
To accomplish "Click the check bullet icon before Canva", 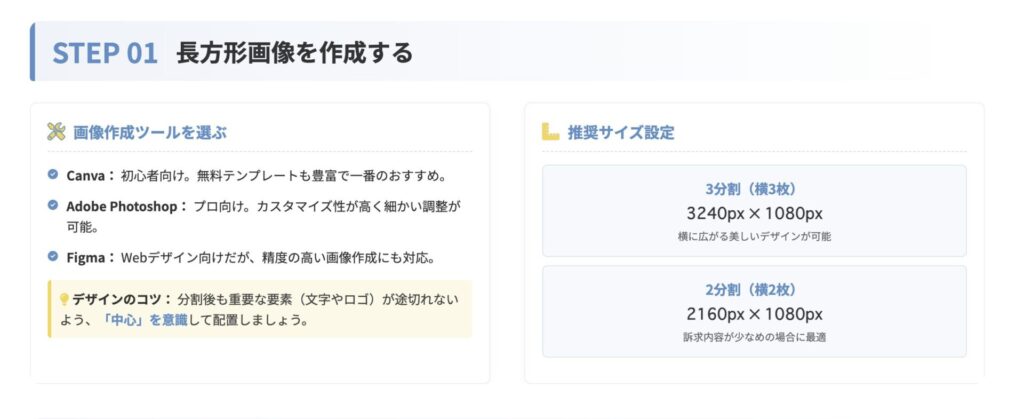I will click(53, 175).
